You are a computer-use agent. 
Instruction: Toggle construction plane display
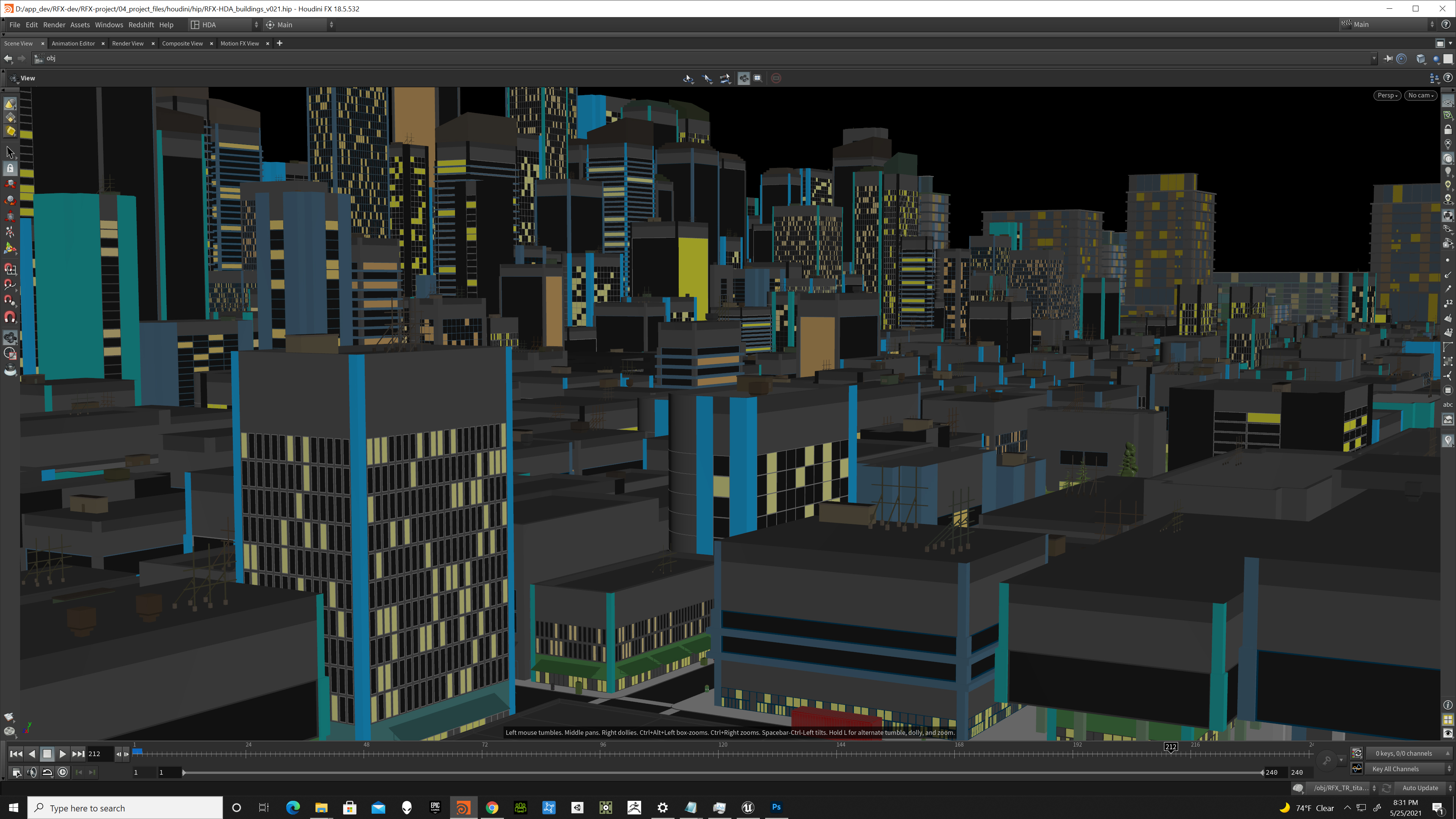[1448, 115]
